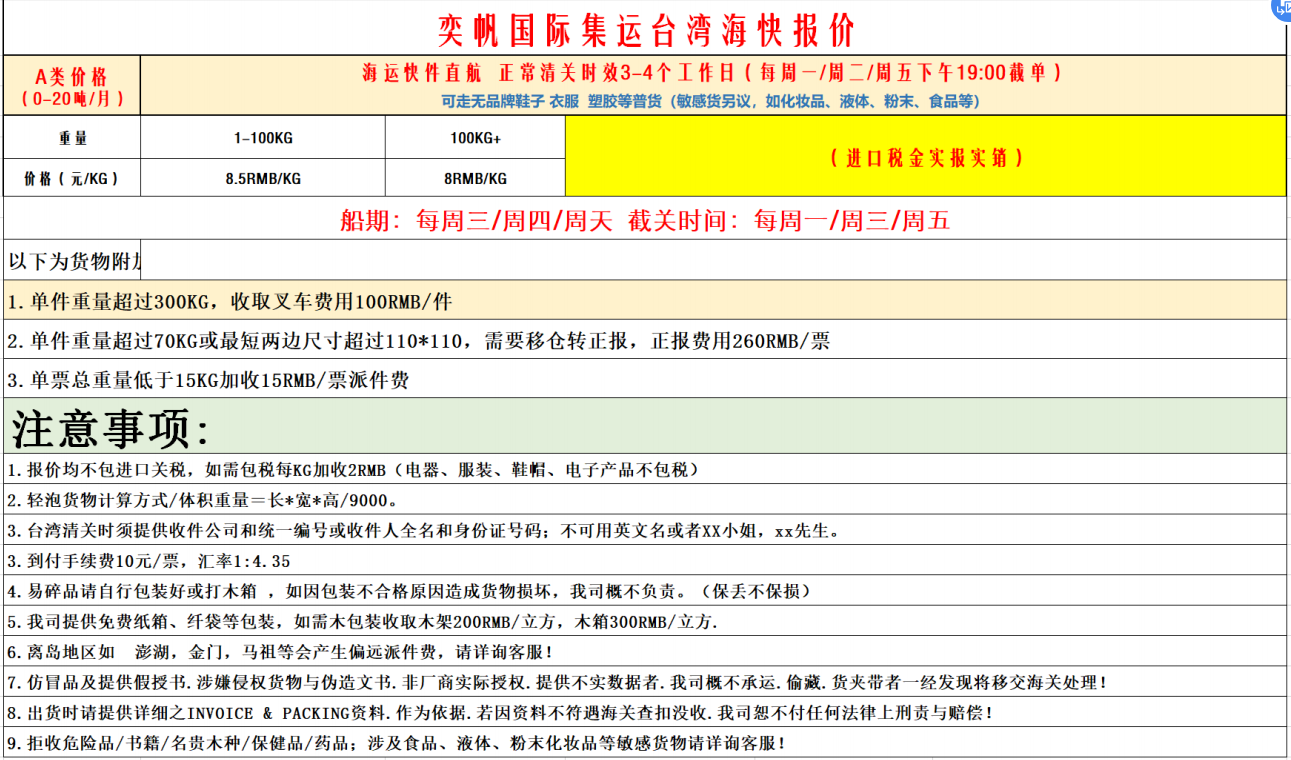Select the yellow 进口税金实报实销 cell
This screenshot has height=760, width=1291.
tap(925, 157)
